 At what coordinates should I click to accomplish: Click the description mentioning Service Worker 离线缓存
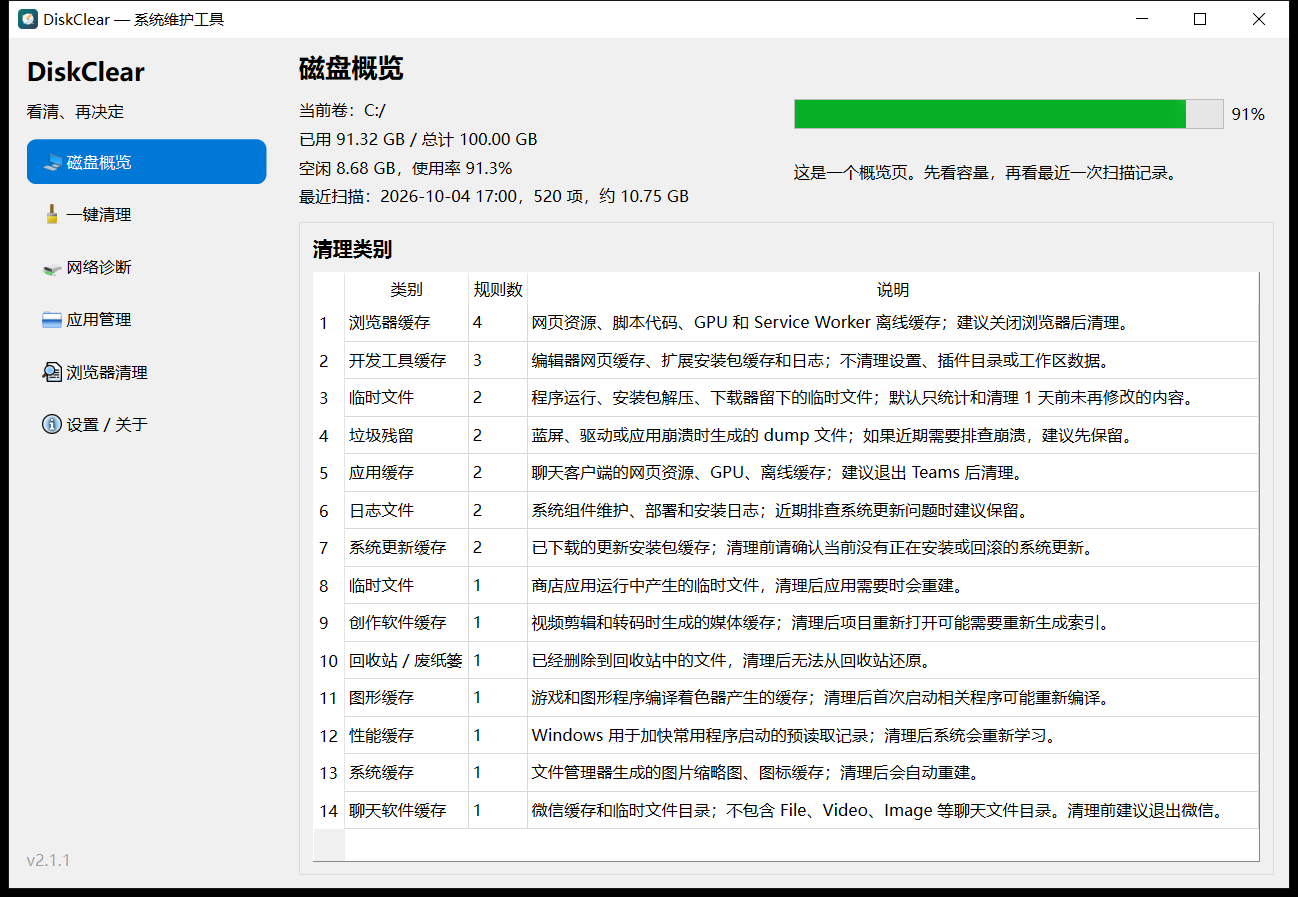[x=893, y=323]
